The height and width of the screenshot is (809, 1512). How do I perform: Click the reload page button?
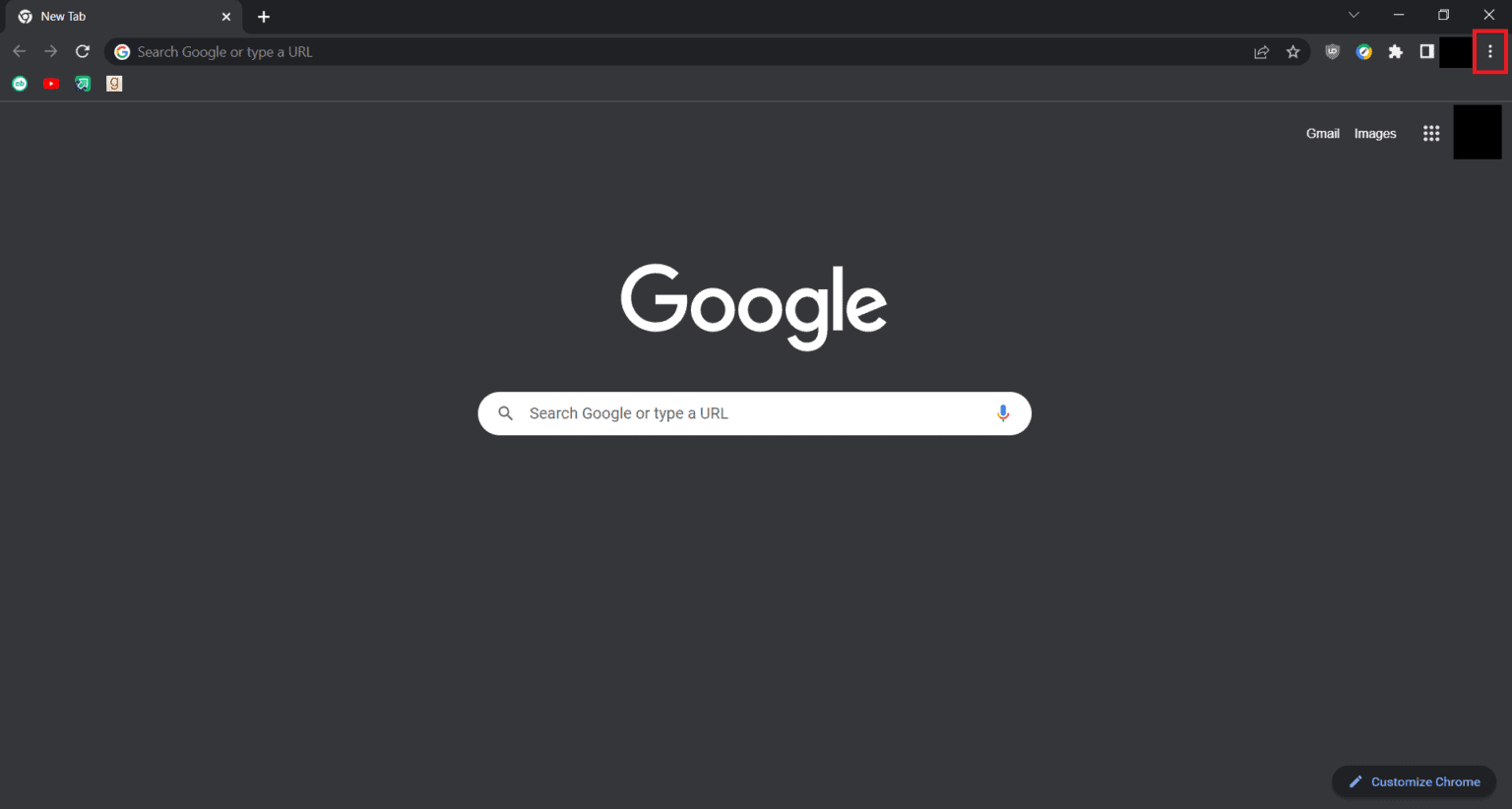[x=83, y=51]
